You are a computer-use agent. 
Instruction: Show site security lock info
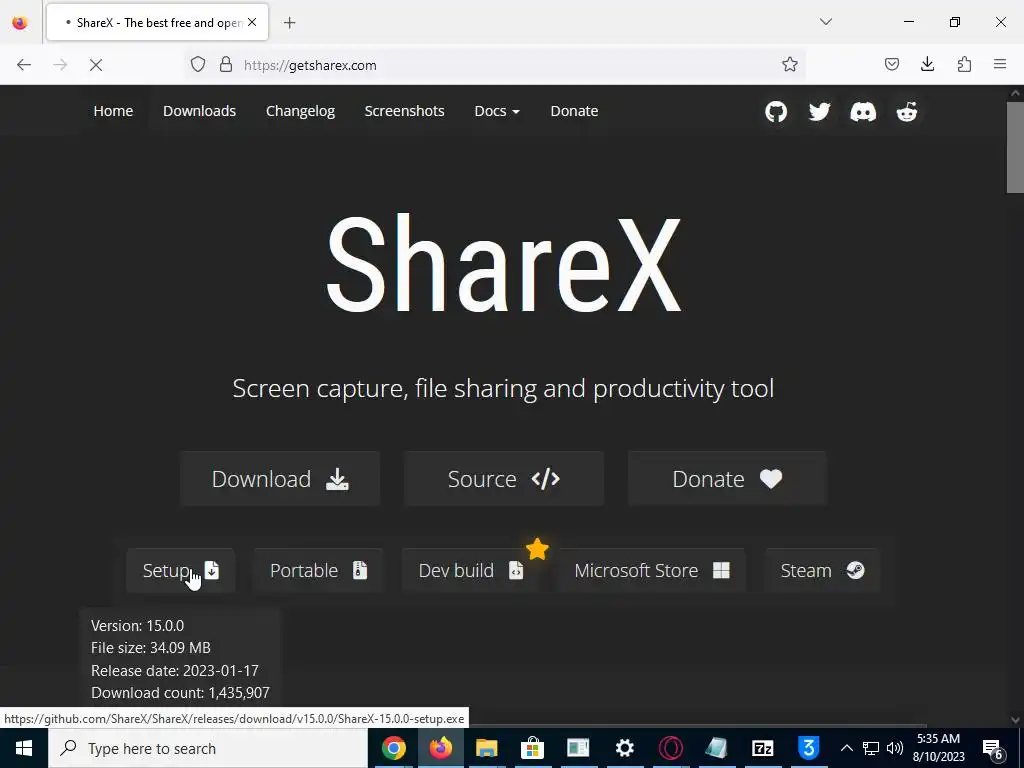coord(226,65)
